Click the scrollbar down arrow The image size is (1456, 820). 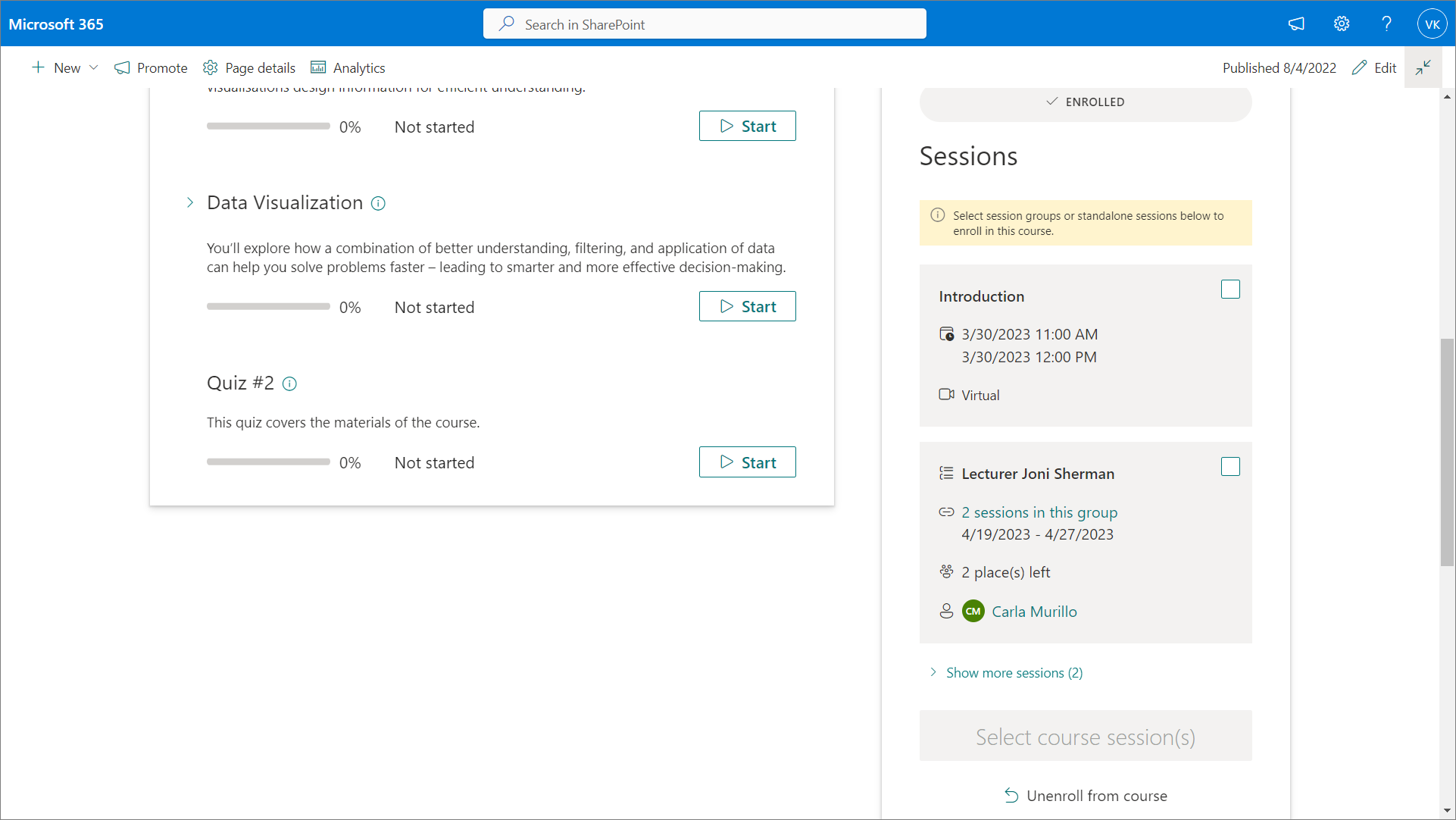coord(1447,811)
